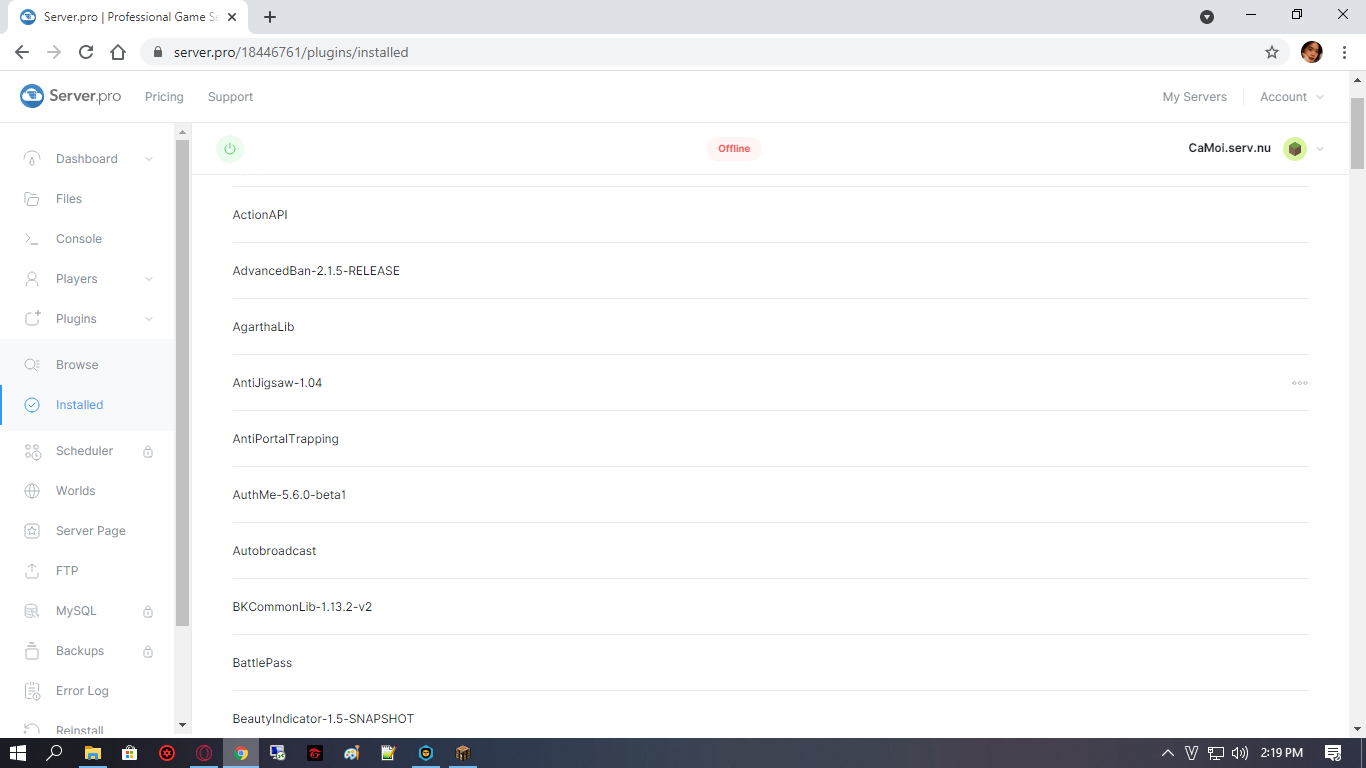Click the browser reload icon
This screenshot has width=1366, height=768.
point(86,52)
